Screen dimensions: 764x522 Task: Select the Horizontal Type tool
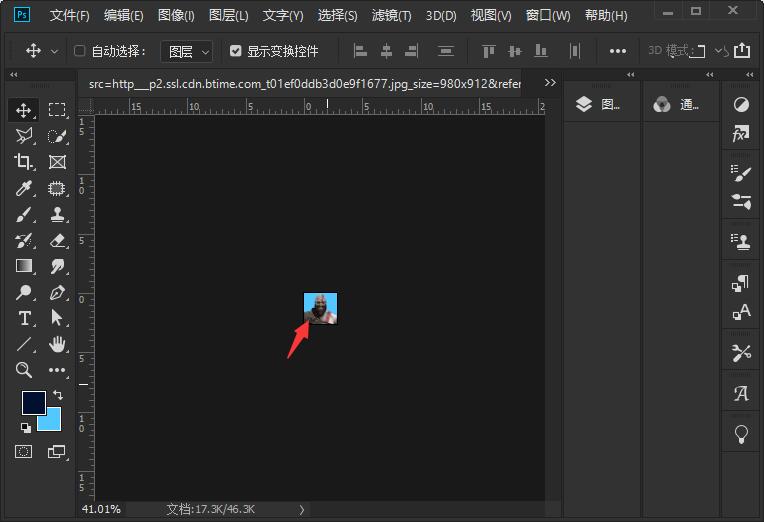[23, 318]
